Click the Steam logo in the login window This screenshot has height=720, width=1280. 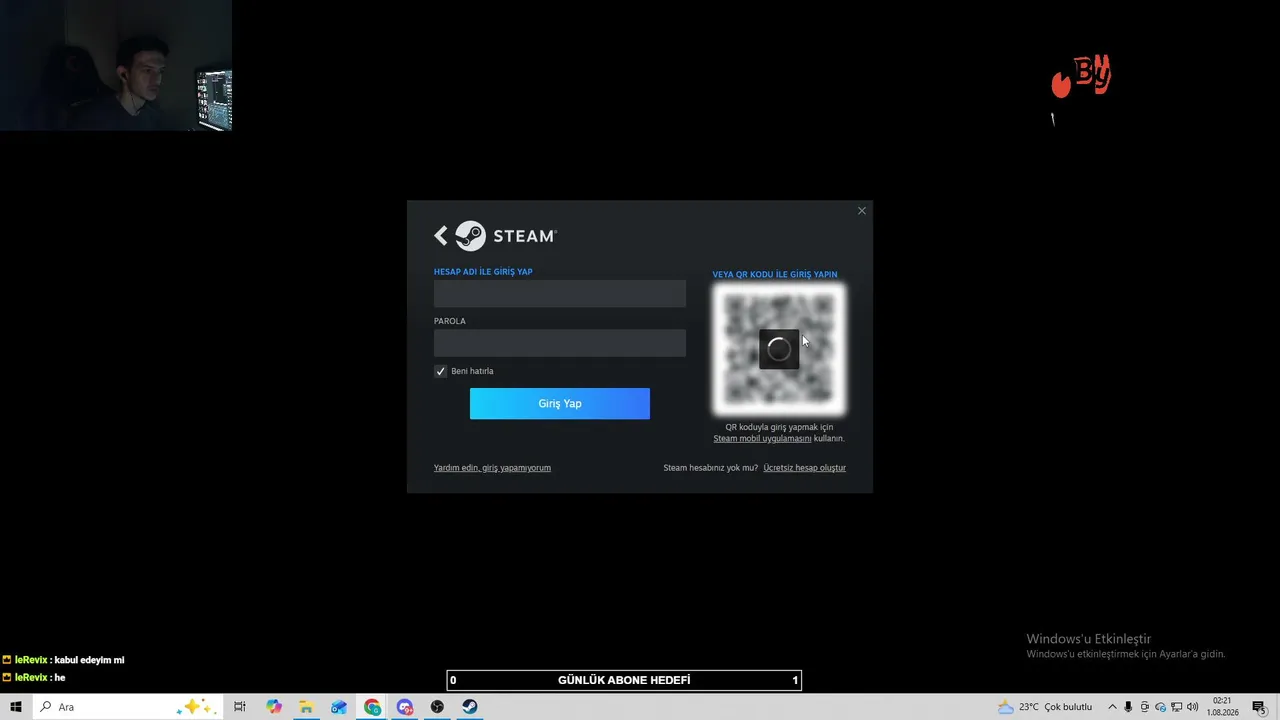point(506,236)
